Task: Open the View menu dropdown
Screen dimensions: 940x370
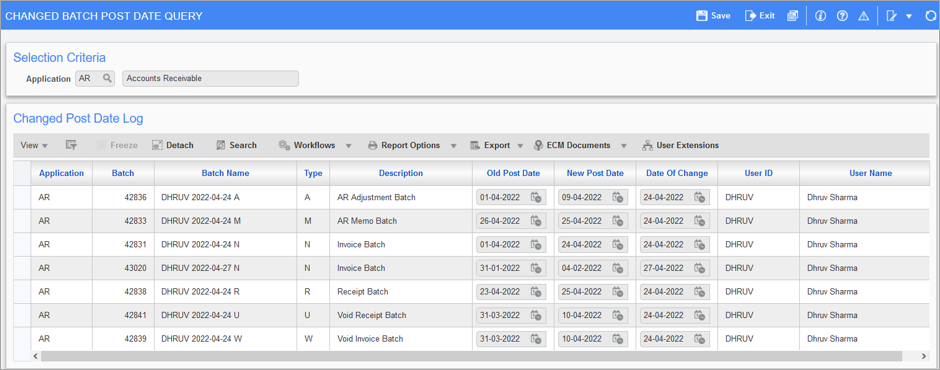Action: [x=34, y=145]
